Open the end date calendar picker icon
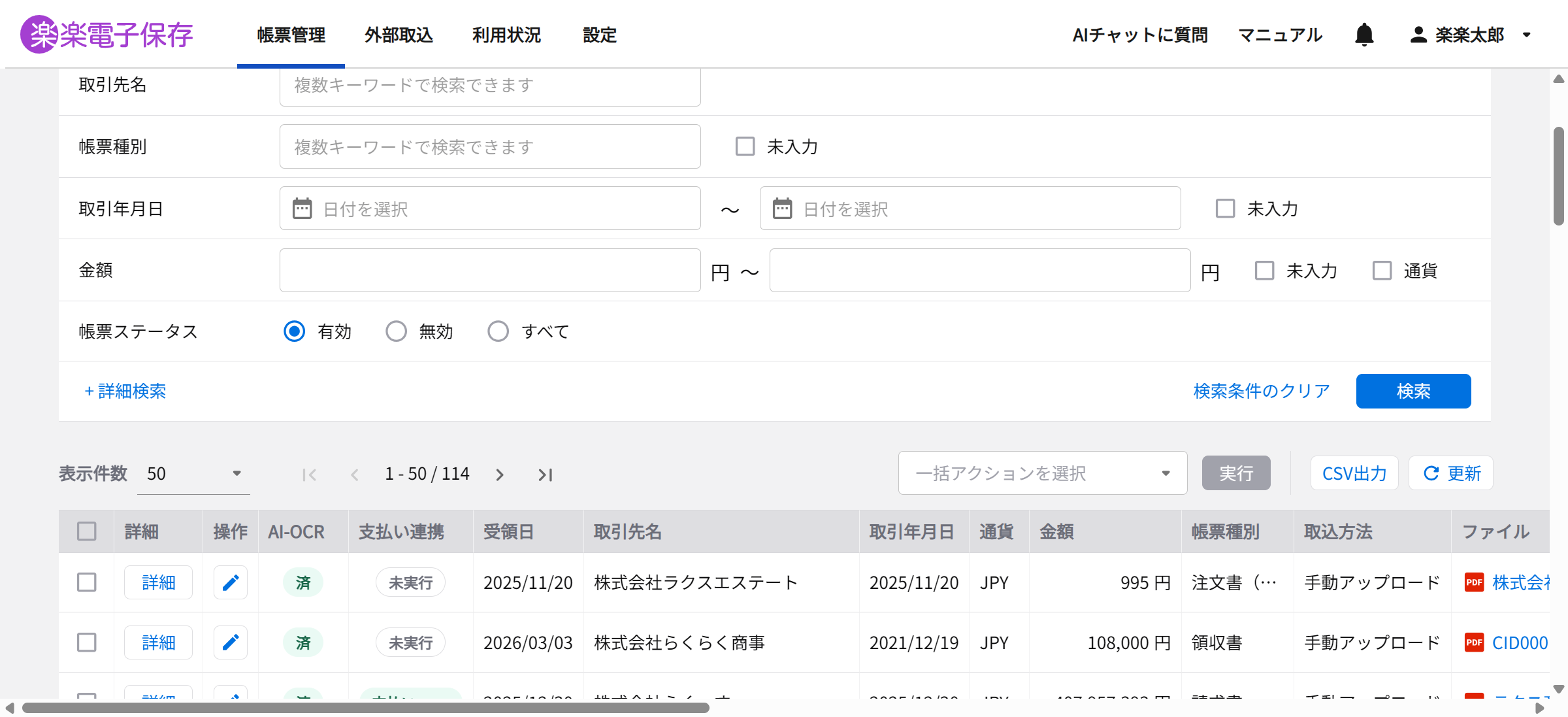Screen dimensions: 1568x717 pyautogui.click(x=782, y=209)
